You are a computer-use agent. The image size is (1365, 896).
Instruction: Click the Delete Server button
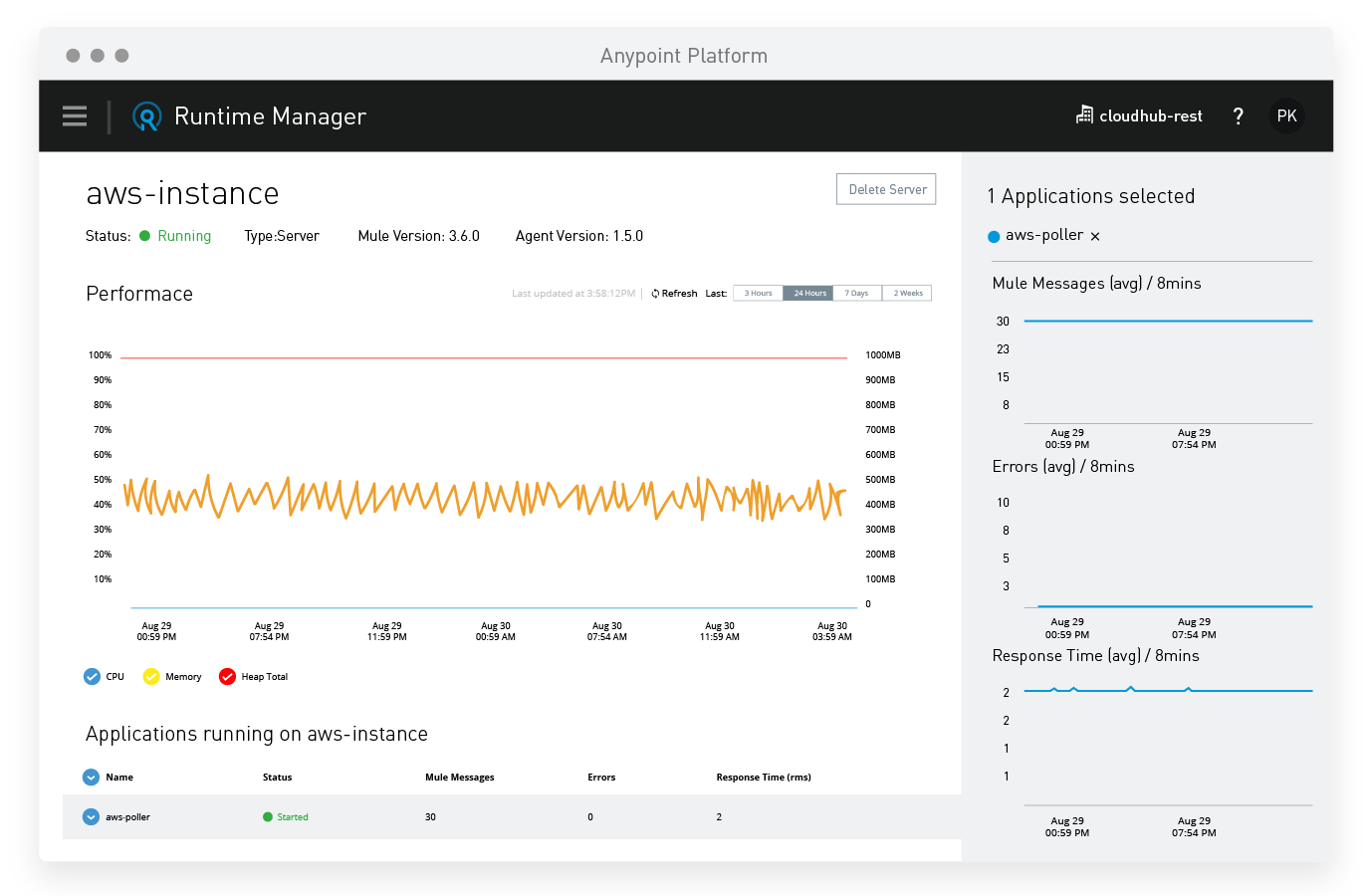[886, 189]
